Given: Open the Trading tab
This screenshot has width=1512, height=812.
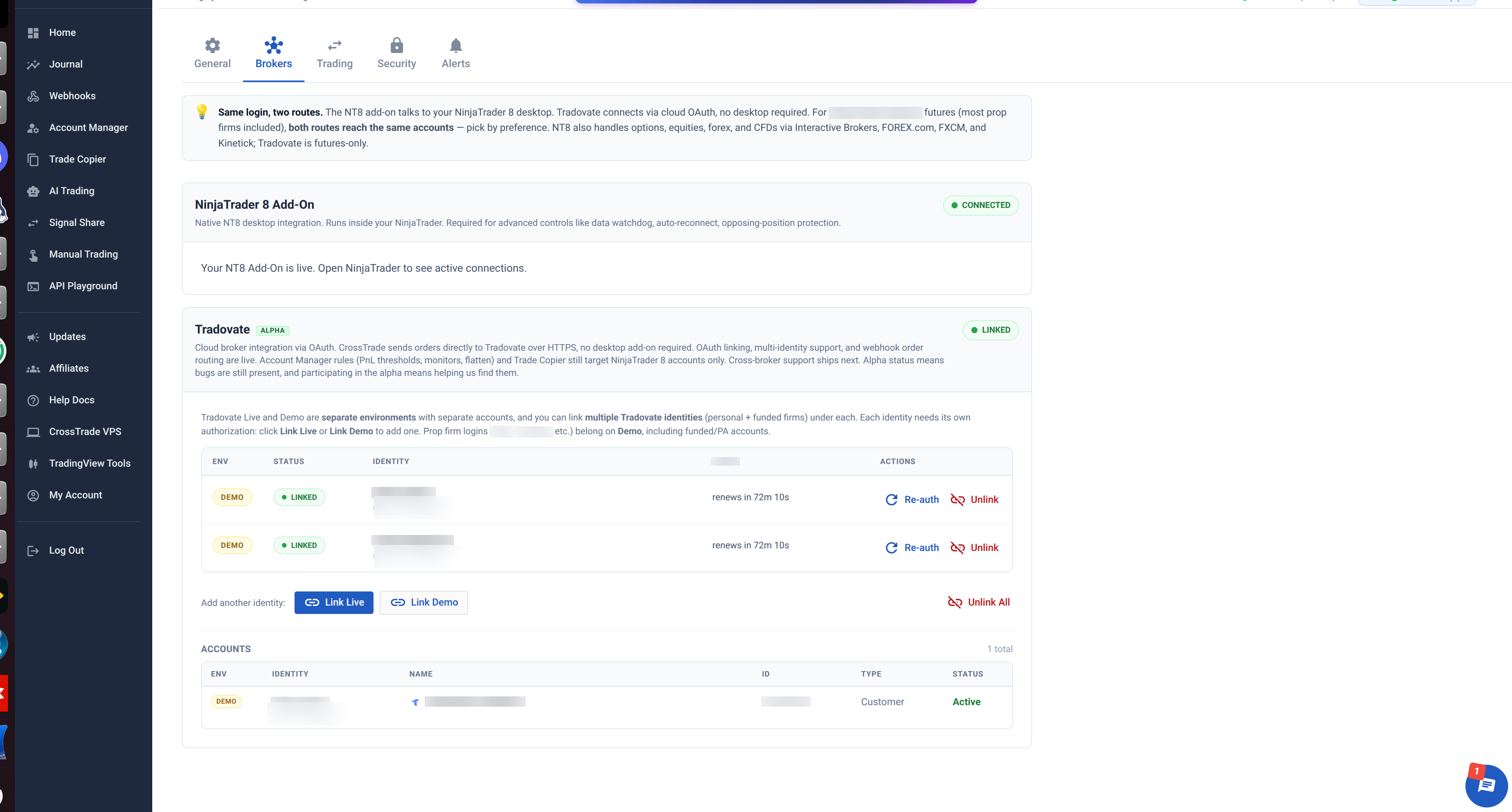Looking at the screenshot, I should (x=335, y=53).
